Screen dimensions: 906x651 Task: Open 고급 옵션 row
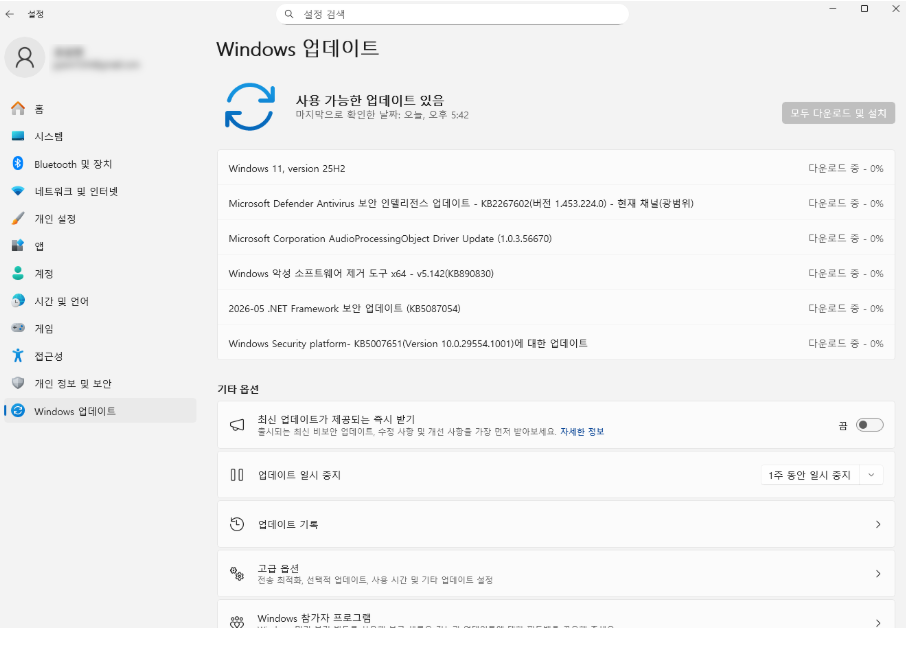[556, 574]
